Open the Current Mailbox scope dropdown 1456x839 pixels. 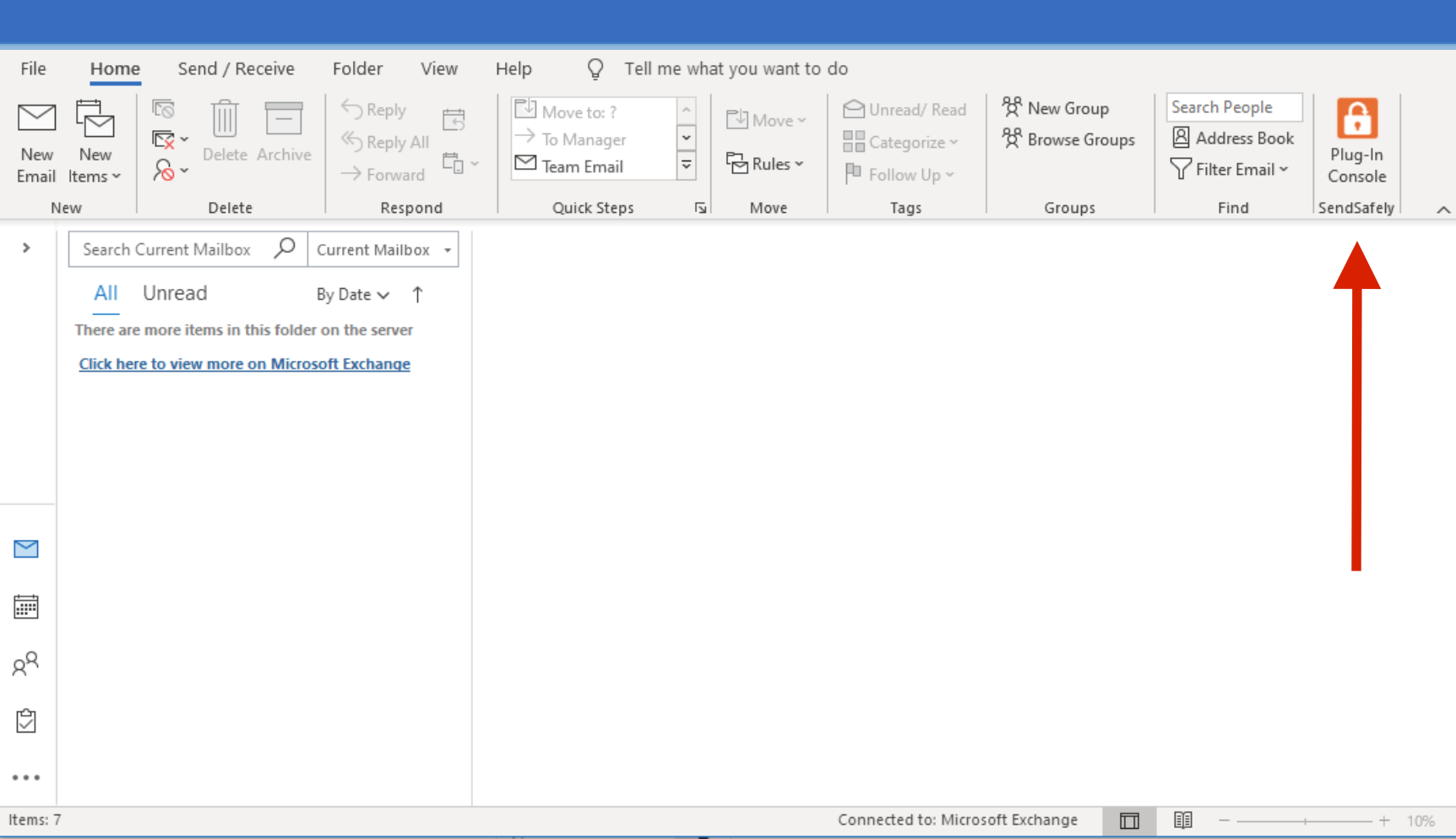[383, 249]
